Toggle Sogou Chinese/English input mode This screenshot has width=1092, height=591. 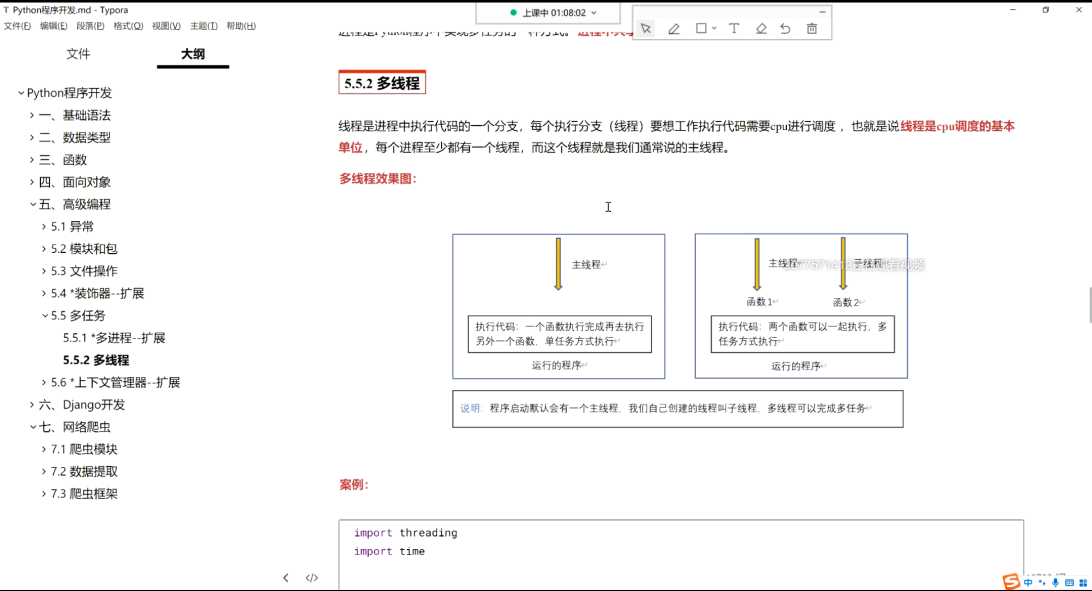1028,582
